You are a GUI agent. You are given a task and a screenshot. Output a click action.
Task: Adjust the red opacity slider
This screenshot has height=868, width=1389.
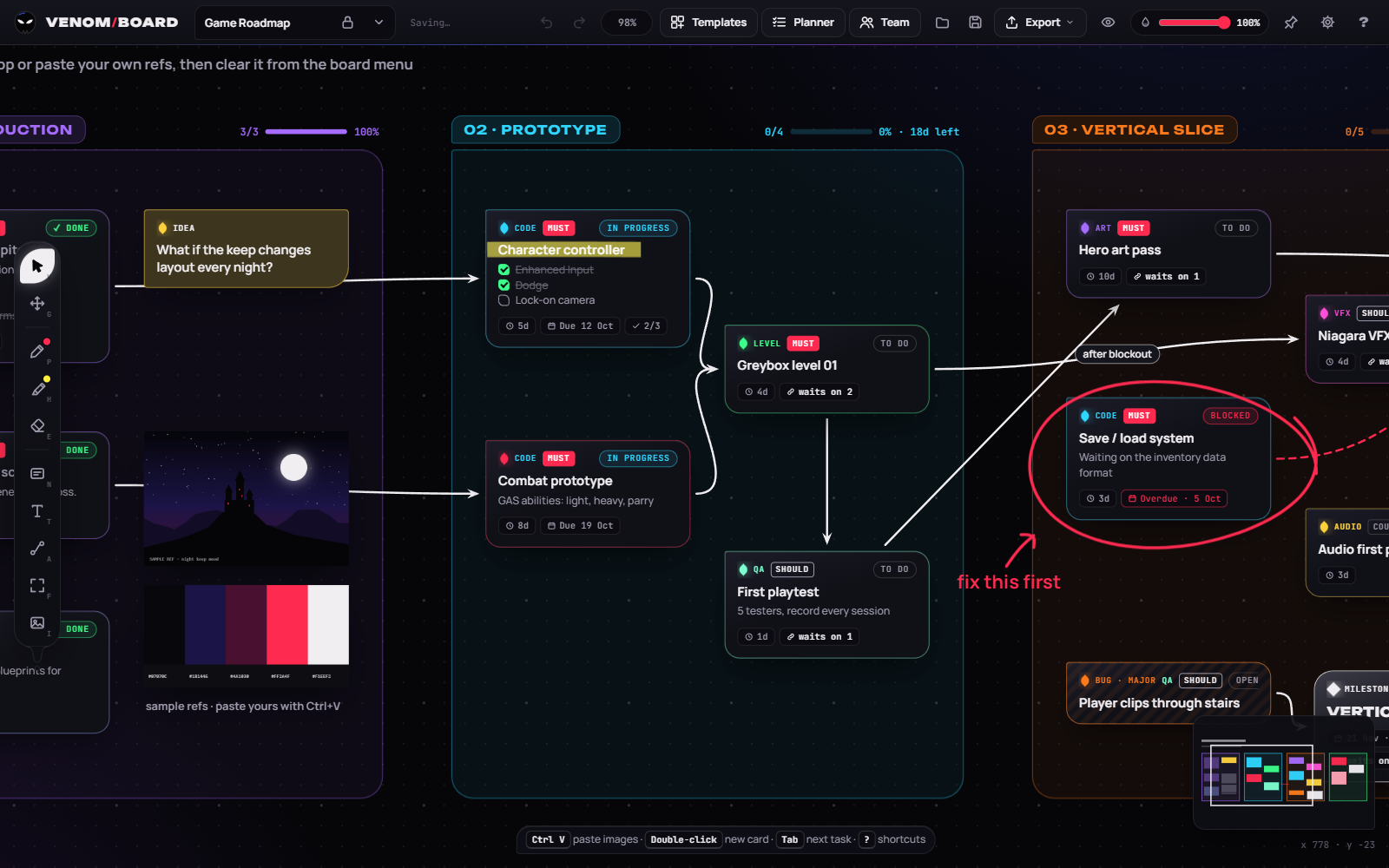click(1195, 23)
